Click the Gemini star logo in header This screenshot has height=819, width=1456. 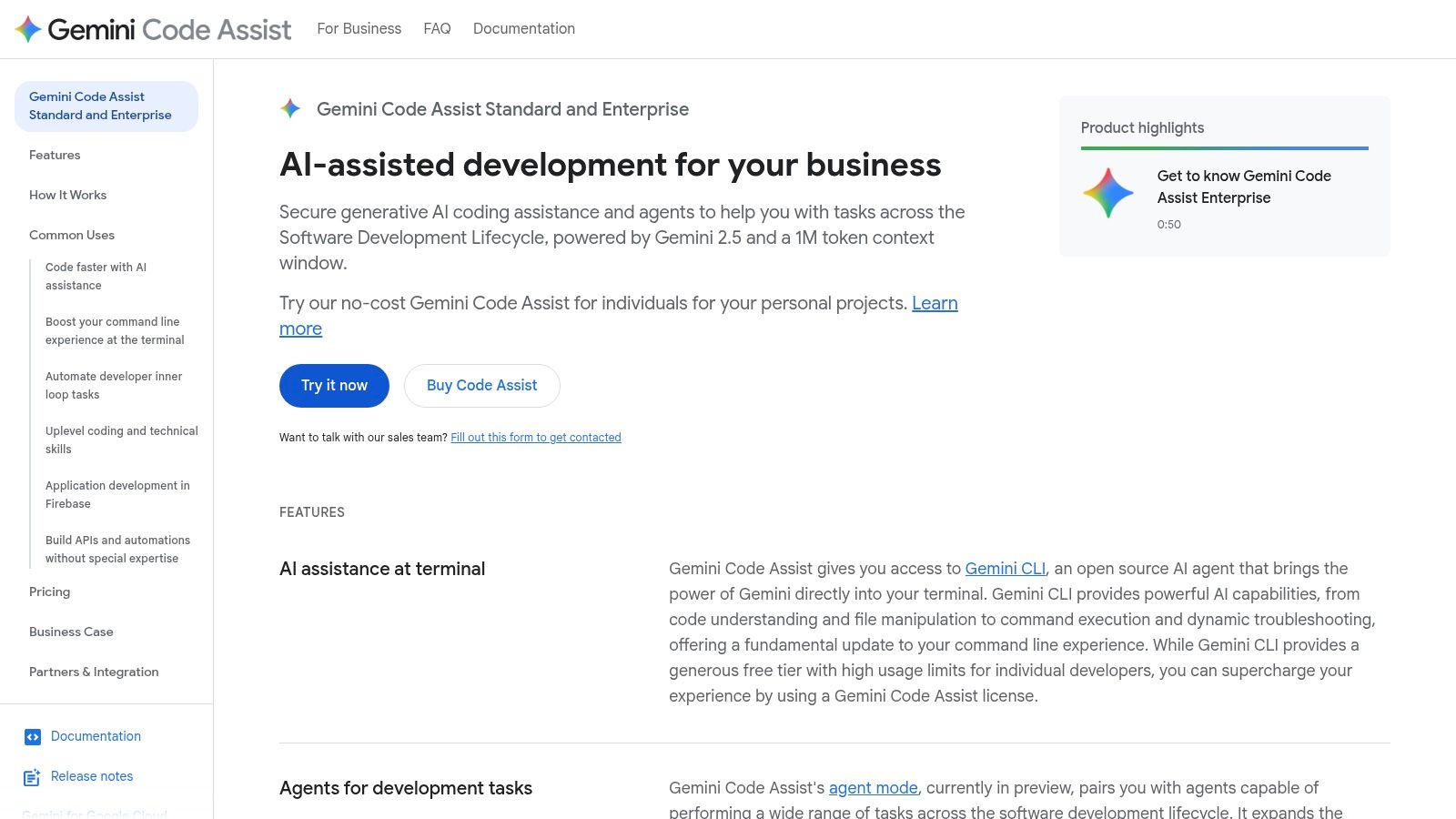tap(28, 29)
